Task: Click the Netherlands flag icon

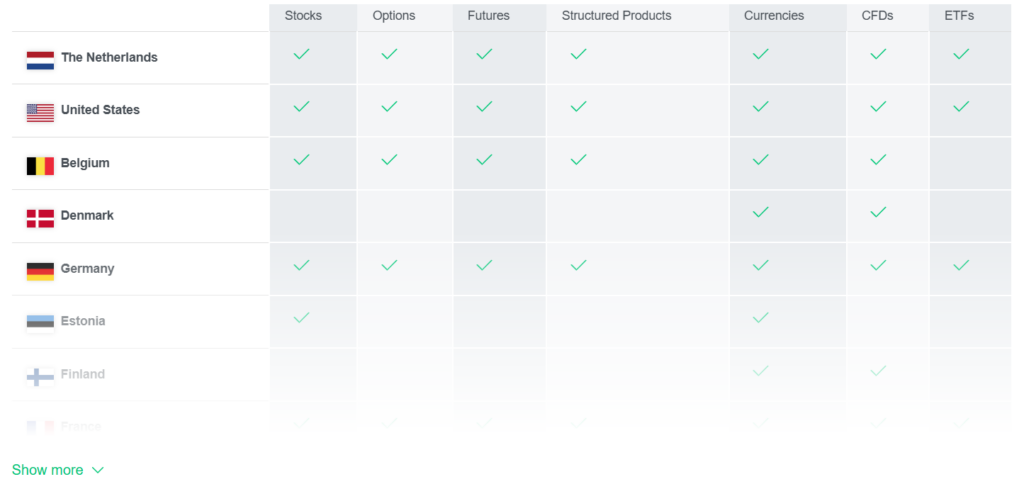Action: click(40, 60)
